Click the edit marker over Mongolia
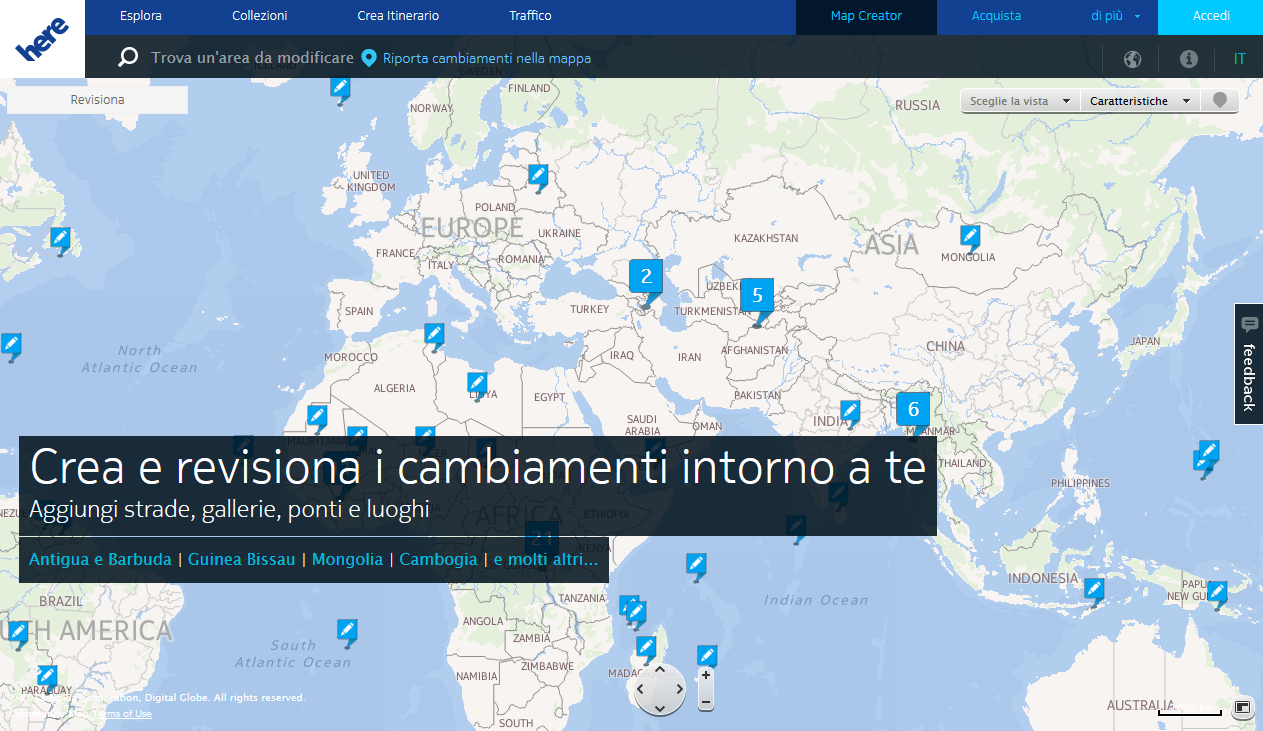The height and width of the screenshot is (731, 1263). pos(970,237)
